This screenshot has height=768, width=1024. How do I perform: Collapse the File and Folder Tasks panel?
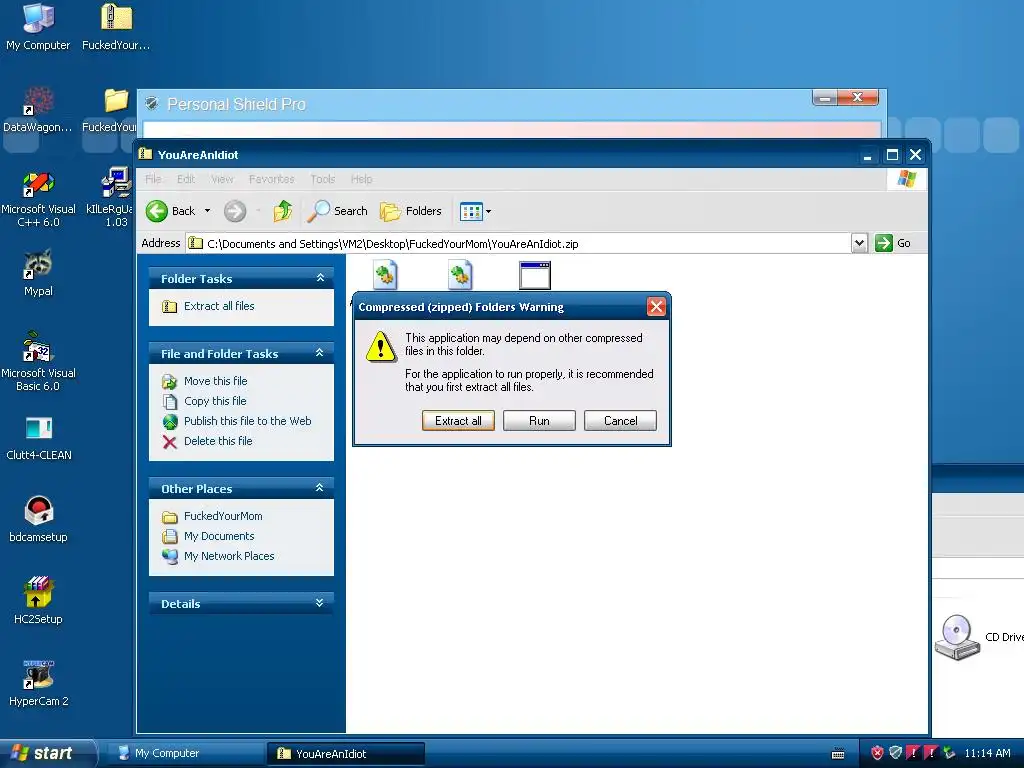(320, 353)
